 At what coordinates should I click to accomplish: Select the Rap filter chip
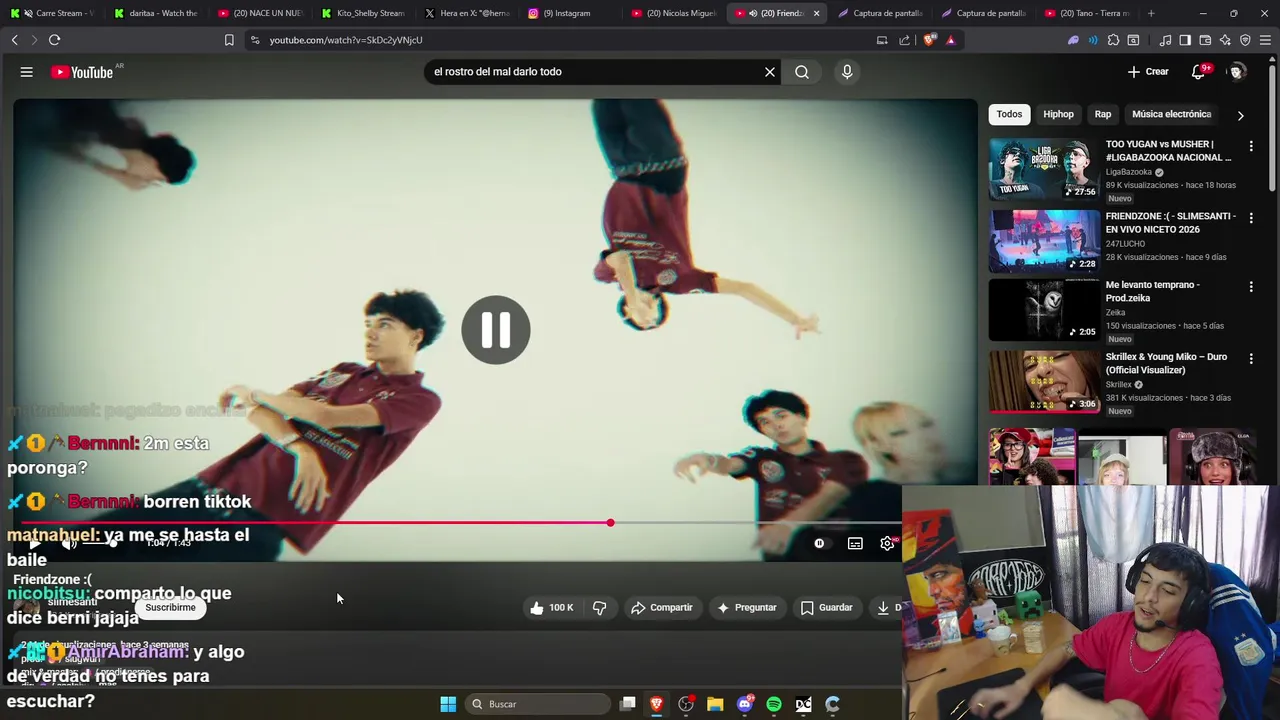click(x=1103, y=114)
